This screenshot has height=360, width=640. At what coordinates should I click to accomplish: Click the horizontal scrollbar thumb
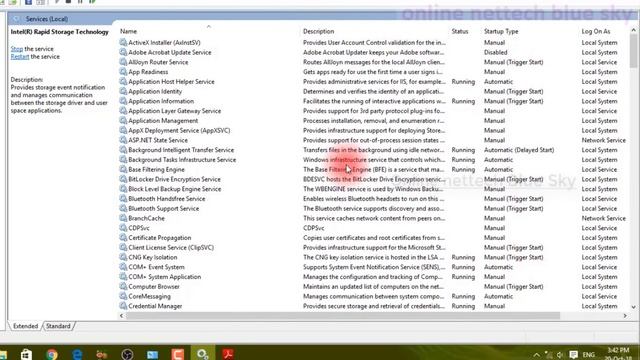(343, 316)
